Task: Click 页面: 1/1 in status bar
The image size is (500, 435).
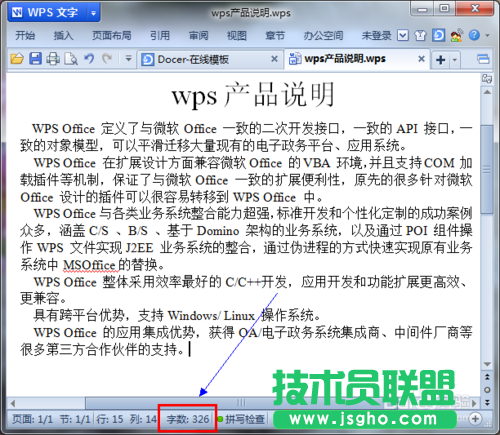Action: [32, 419]
